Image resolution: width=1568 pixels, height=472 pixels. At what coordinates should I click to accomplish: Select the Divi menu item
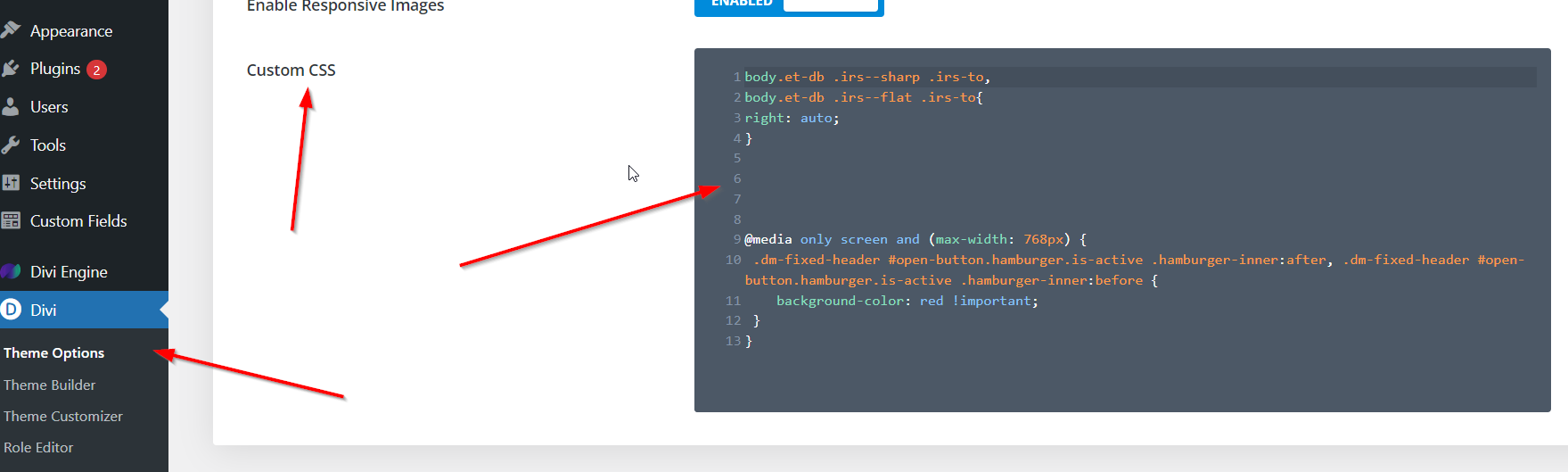pyautogui.click(x=84, y=310)
